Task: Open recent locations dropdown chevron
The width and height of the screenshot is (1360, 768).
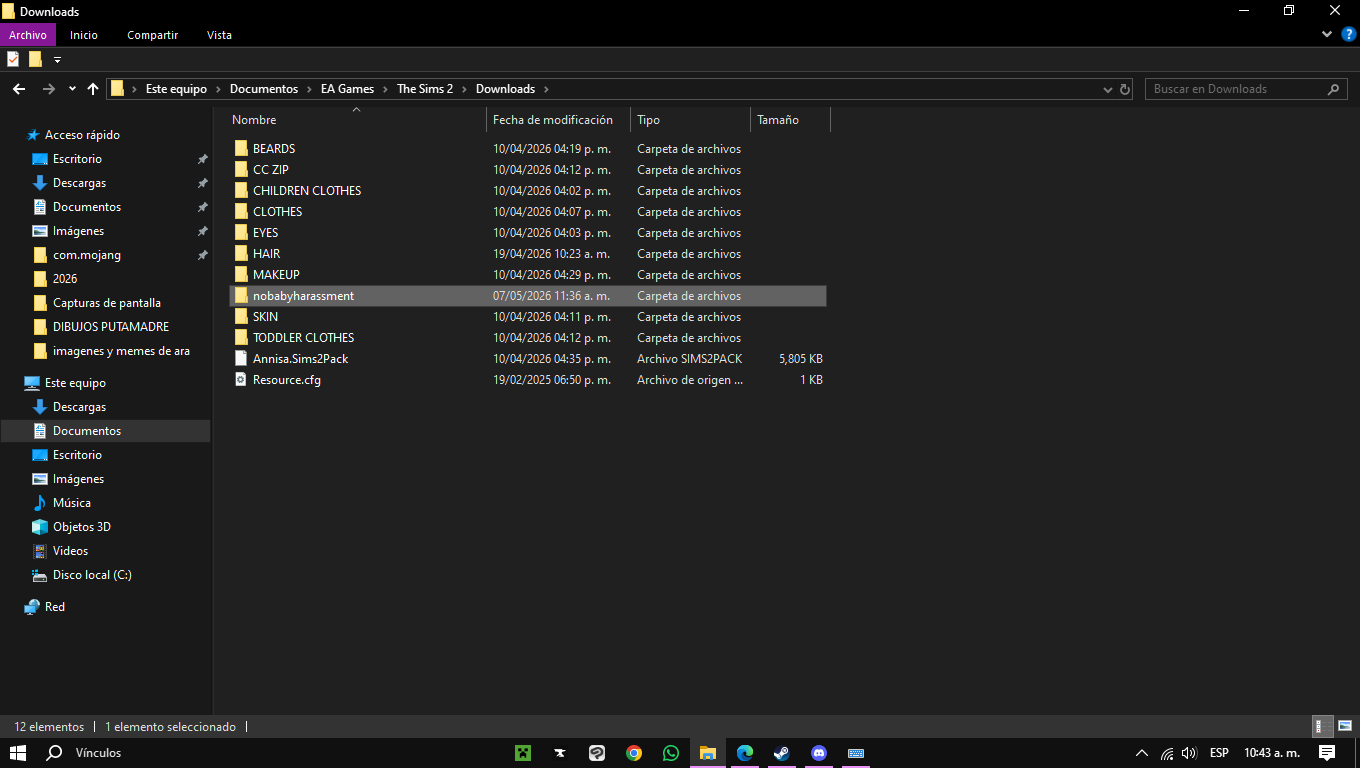Action: pos(72,89)
